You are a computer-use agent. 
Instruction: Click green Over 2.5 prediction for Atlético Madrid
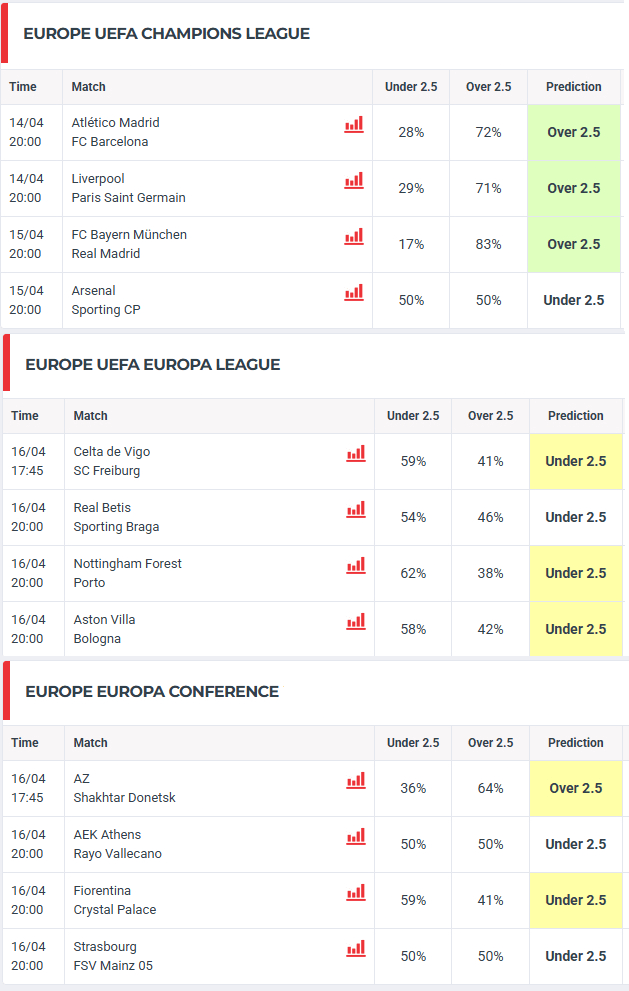[x=574, y=132]
